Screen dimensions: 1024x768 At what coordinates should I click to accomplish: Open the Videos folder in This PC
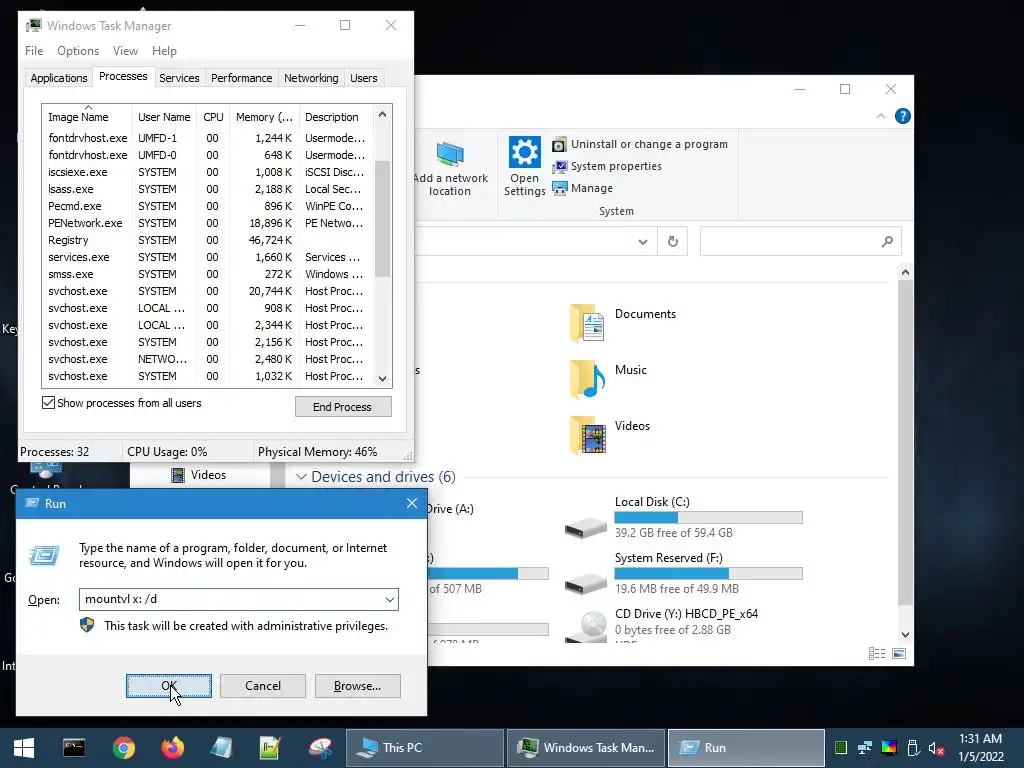(587, 435)
